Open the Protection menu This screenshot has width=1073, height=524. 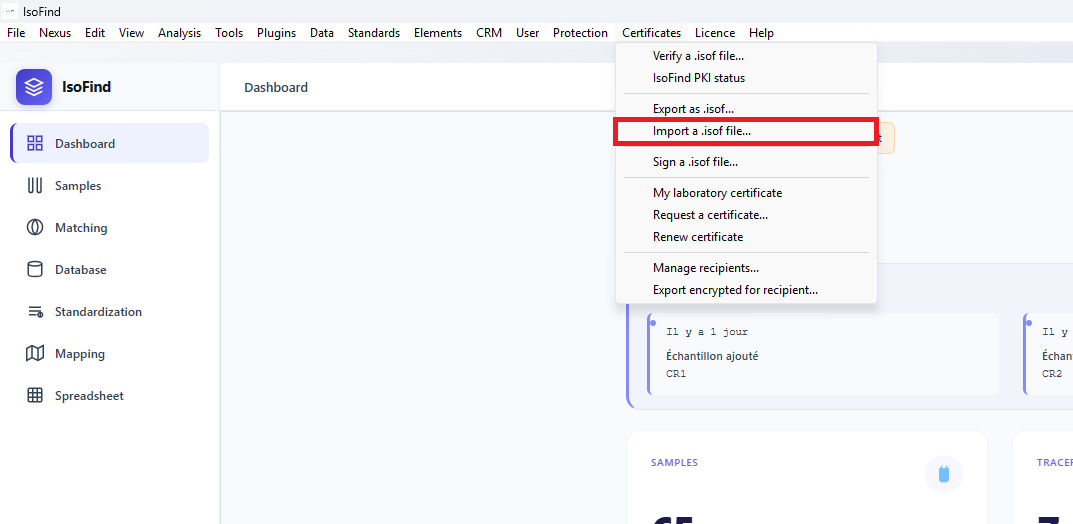580,33
